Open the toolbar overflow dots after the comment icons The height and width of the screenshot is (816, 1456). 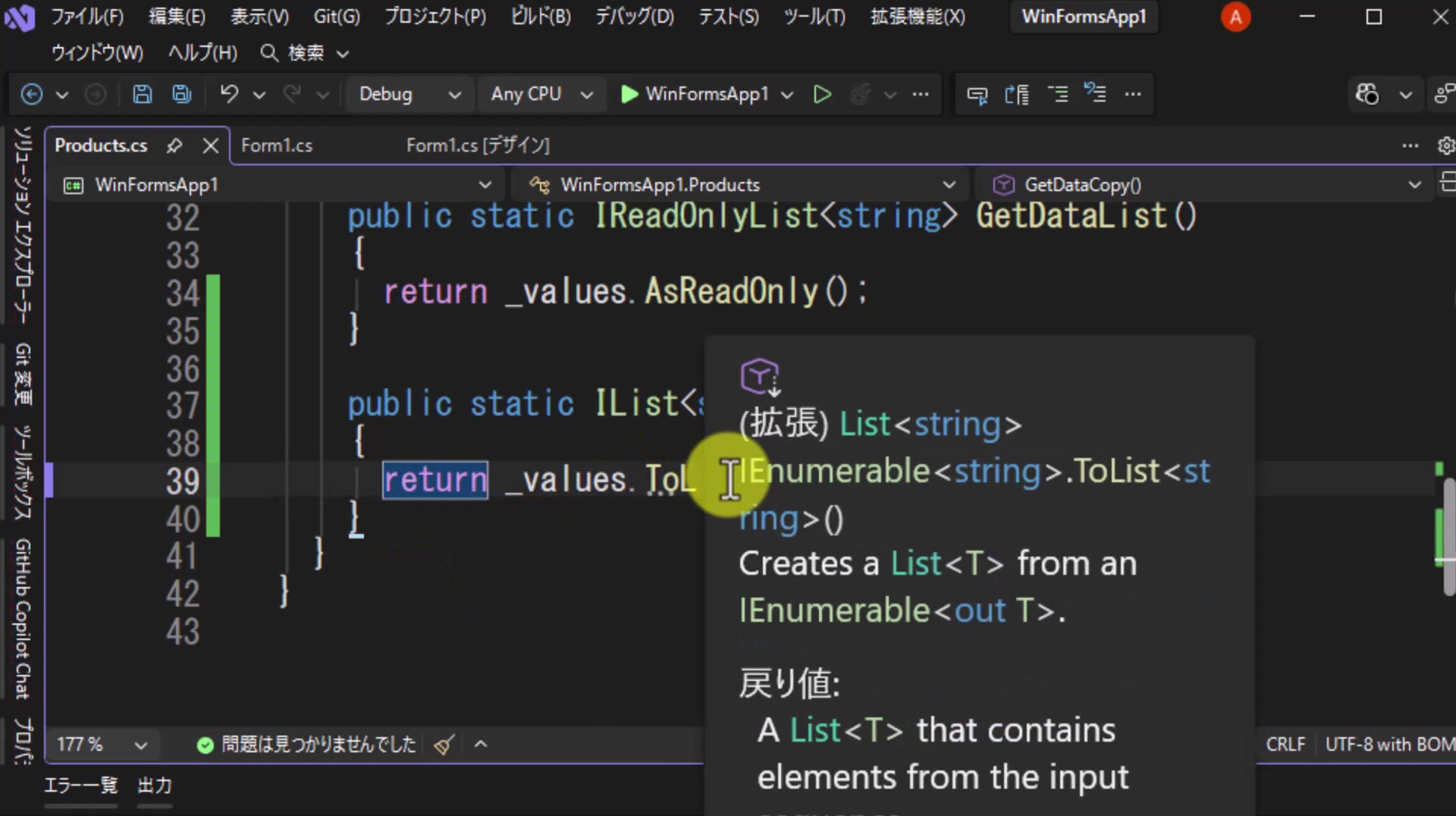click(x=1133, y=94)
